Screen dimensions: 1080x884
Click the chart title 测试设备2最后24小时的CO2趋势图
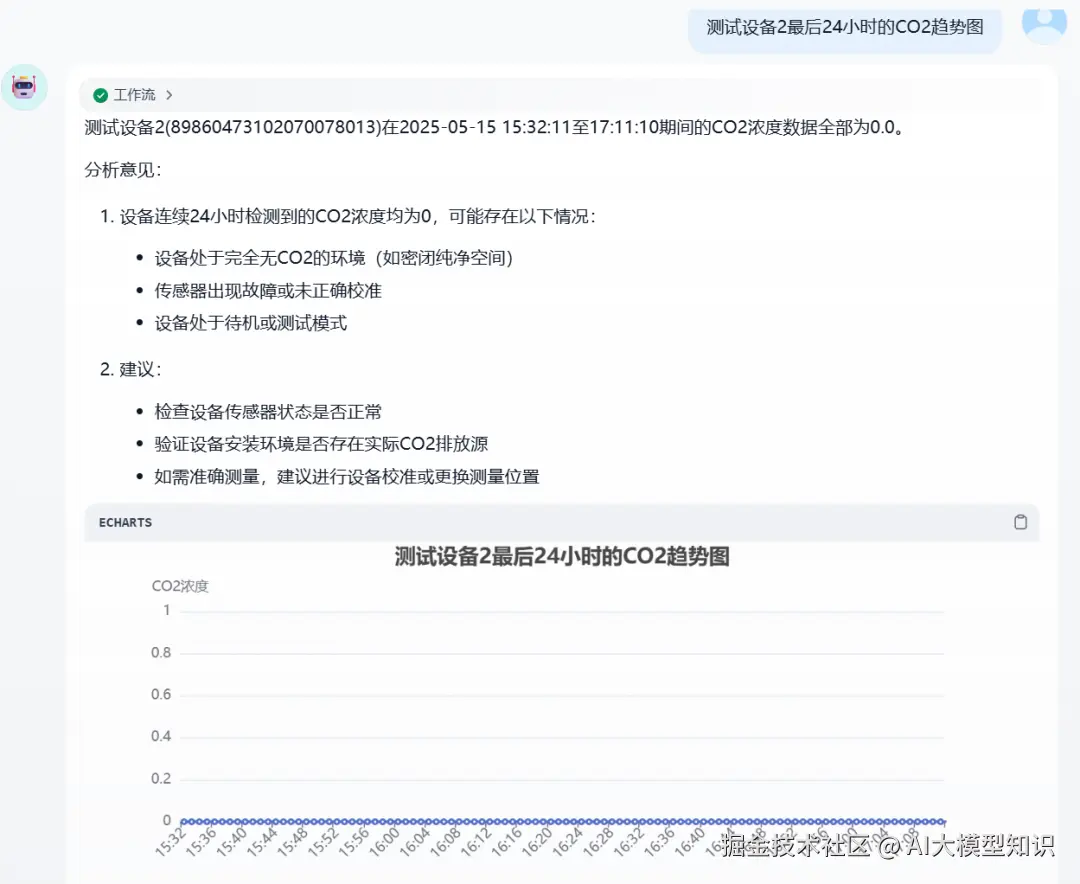point(561,556)
